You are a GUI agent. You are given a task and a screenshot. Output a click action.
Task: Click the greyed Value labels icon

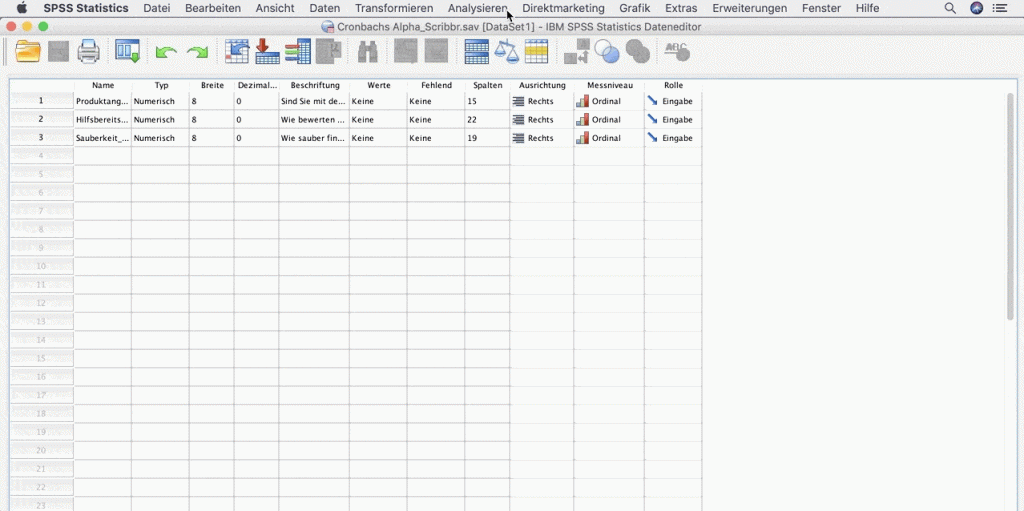[x=577, y=52]
